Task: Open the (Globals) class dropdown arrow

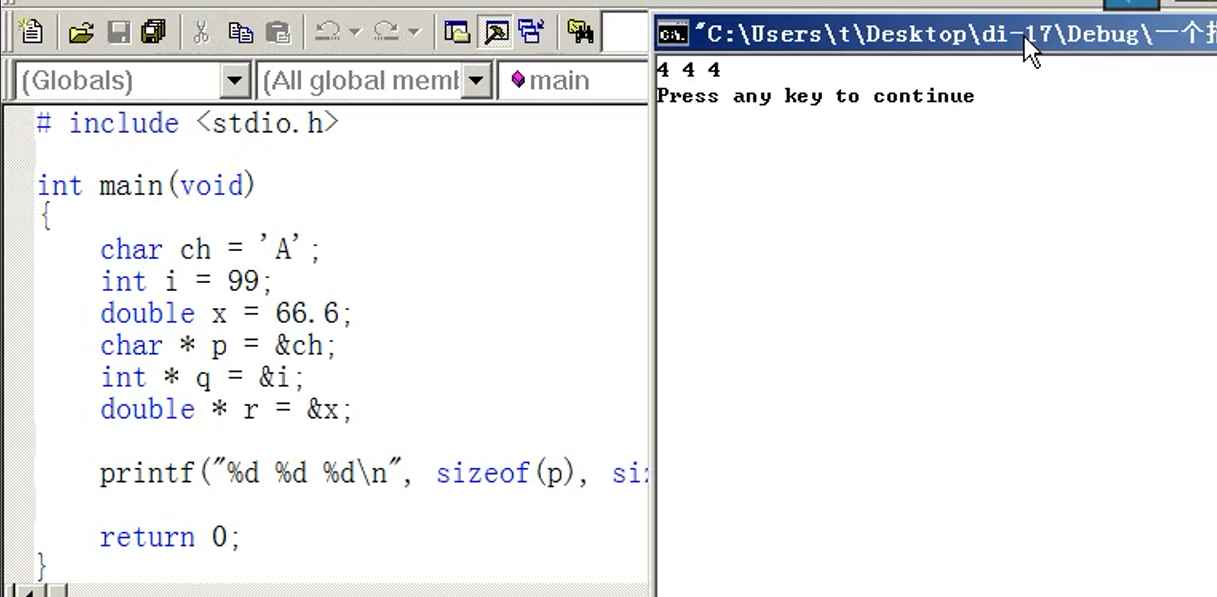Action: [235, 80]
